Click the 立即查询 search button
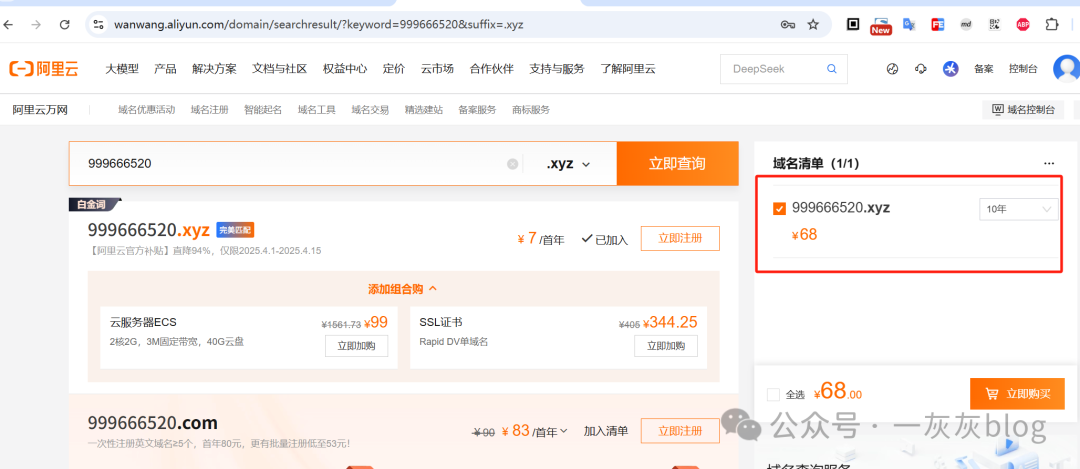 [677, 164]
